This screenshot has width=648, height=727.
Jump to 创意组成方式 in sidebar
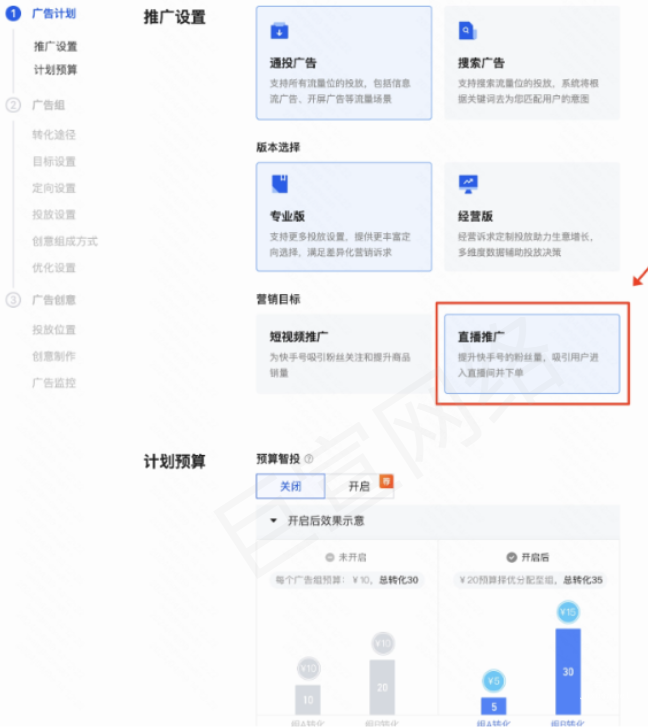pyautogui.click(x=65, y=242)
